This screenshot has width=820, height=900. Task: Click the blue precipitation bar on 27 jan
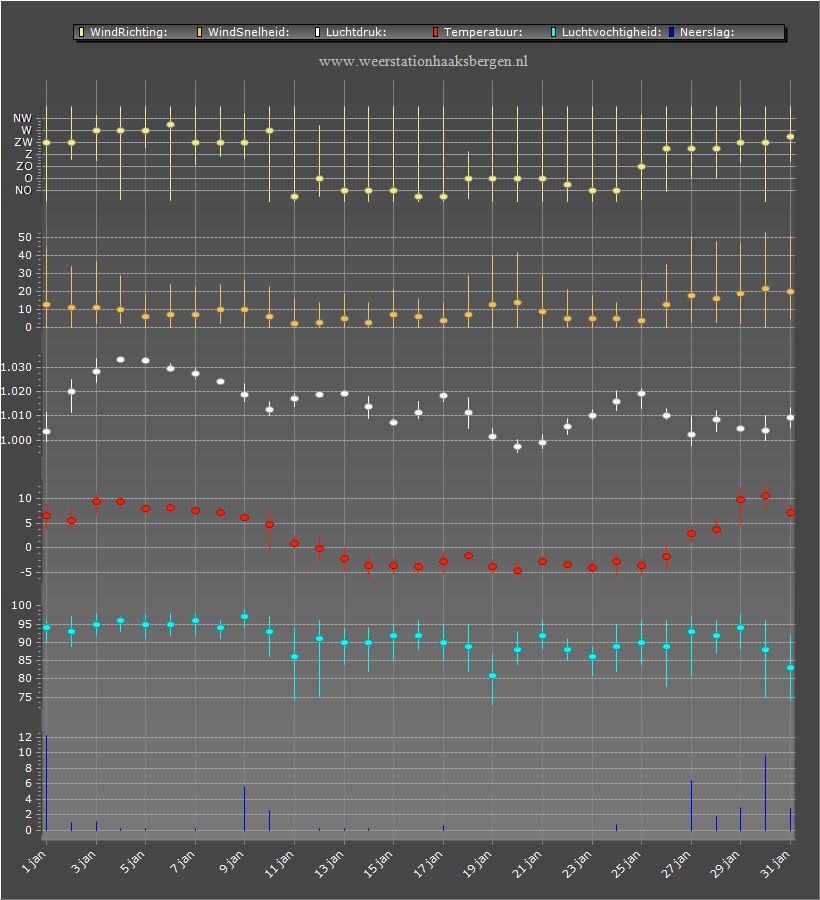(691, 805)
